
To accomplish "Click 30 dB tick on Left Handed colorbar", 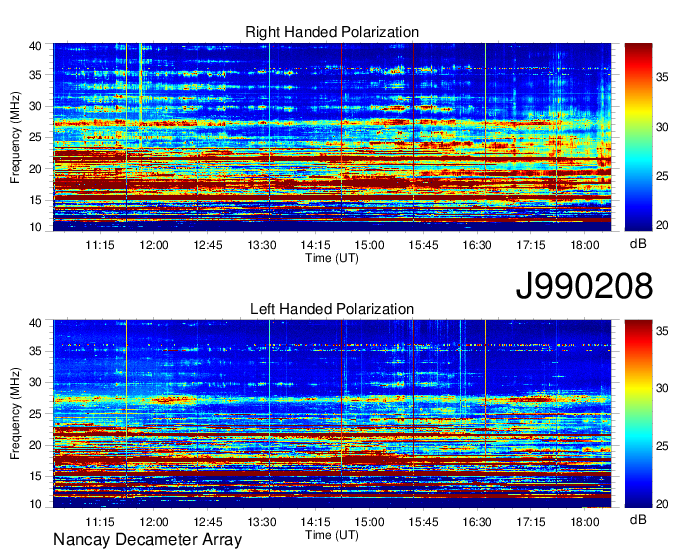I will pyautogui.click(x=662, y=388).
